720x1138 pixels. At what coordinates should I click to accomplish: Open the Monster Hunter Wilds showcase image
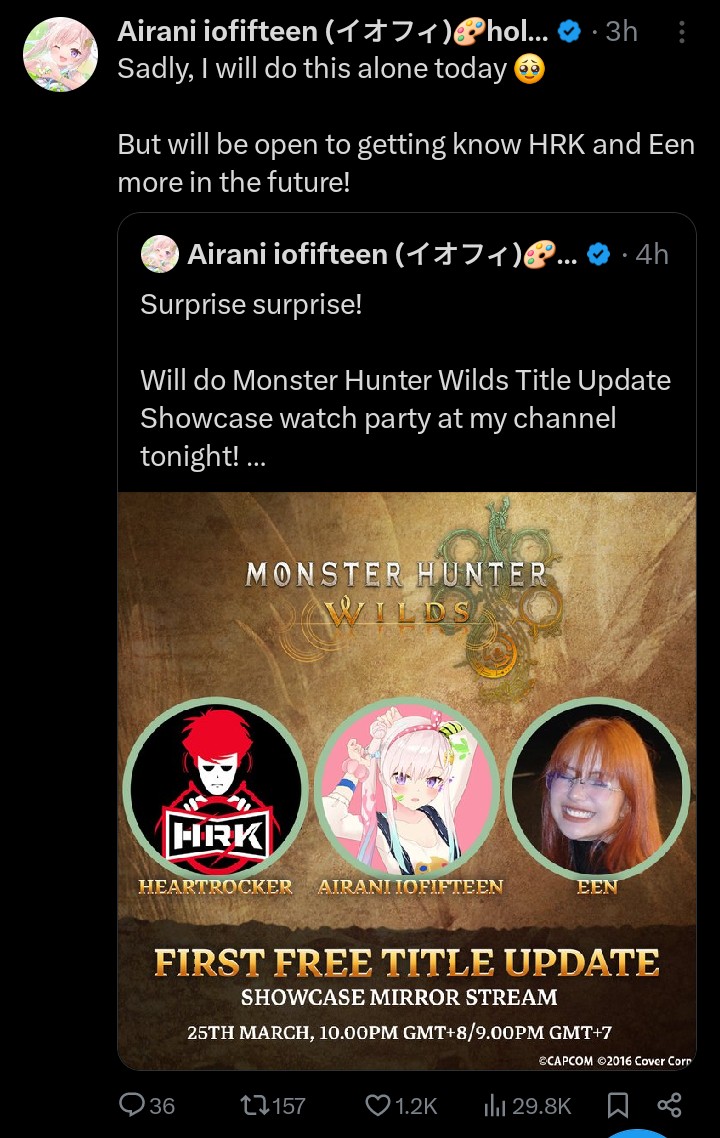pyautogui.click(x=406, y=781)
